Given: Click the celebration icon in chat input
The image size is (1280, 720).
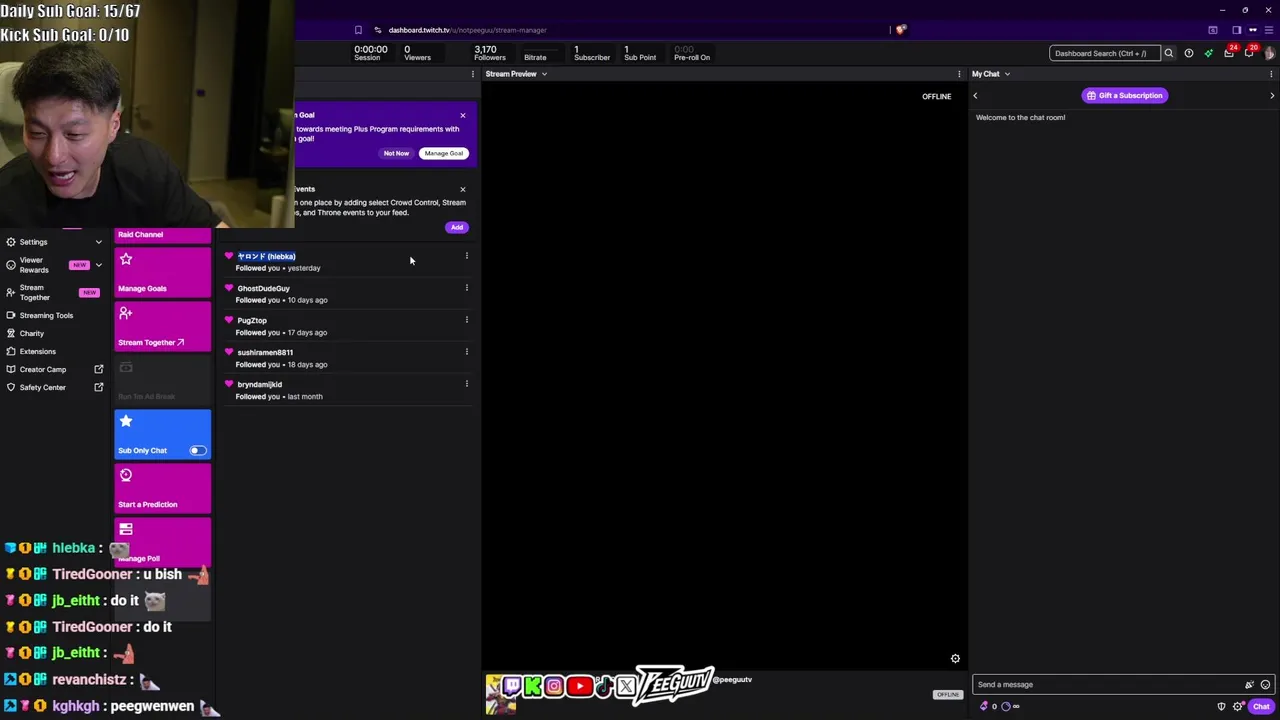Looking at the screenshot, I should (1249, 685).
